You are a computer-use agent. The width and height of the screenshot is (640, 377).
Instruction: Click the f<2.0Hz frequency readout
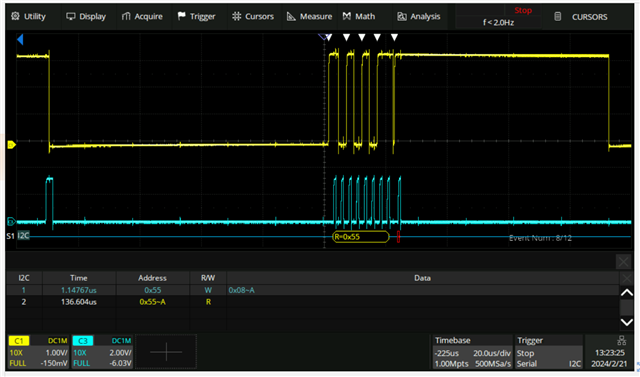pos(498,22)
